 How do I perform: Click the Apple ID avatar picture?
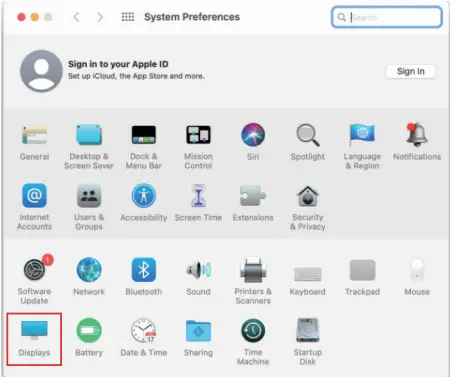41,71
